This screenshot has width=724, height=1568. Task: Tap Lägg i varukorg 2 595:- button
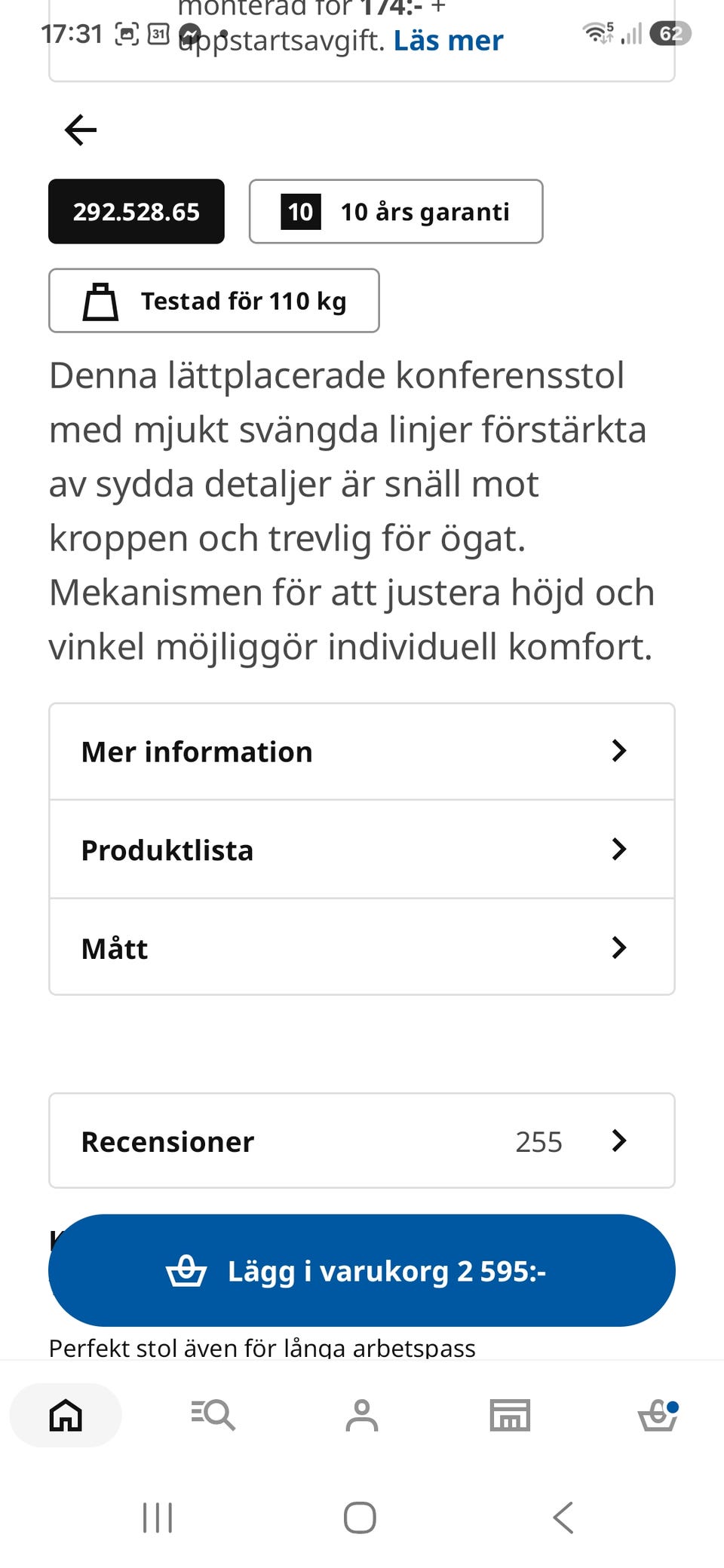tap(362, 1271)
